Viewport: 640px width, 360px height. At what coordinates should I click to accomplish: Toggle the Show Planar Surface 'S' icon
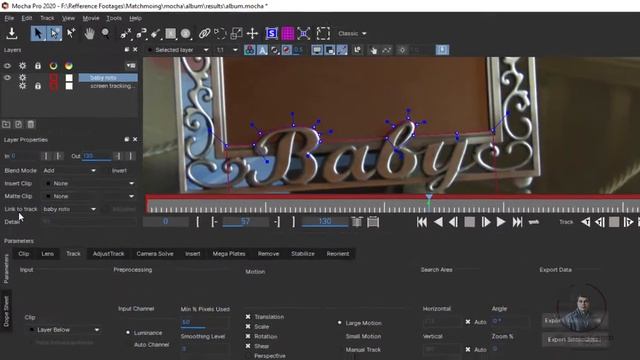(x=271, y=33)
